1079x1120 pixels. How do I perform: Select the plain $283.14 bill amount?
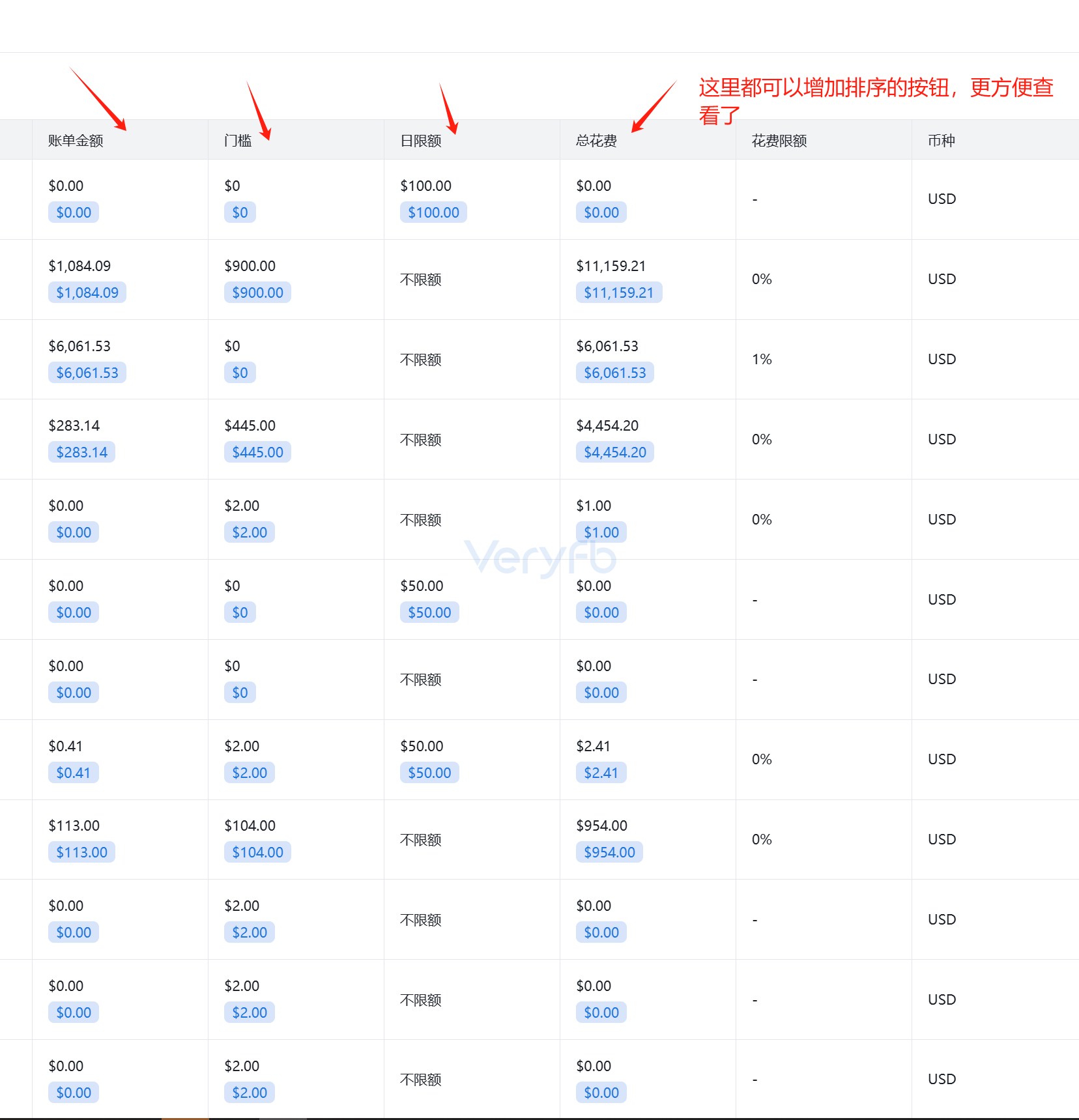pyautogui.click(x=74, y=425)
